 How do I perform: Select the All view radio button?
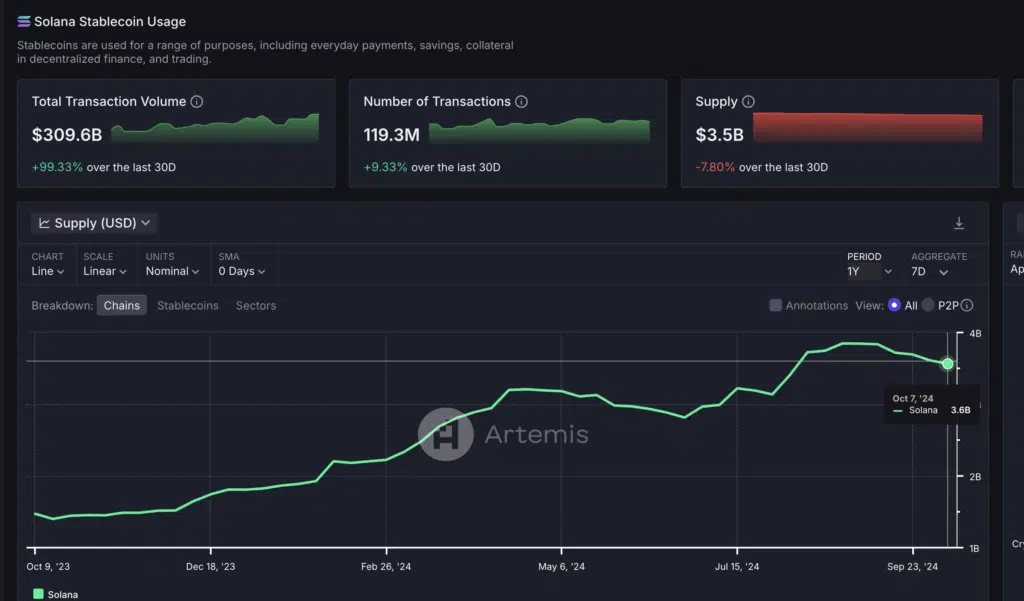coord(894,305)
